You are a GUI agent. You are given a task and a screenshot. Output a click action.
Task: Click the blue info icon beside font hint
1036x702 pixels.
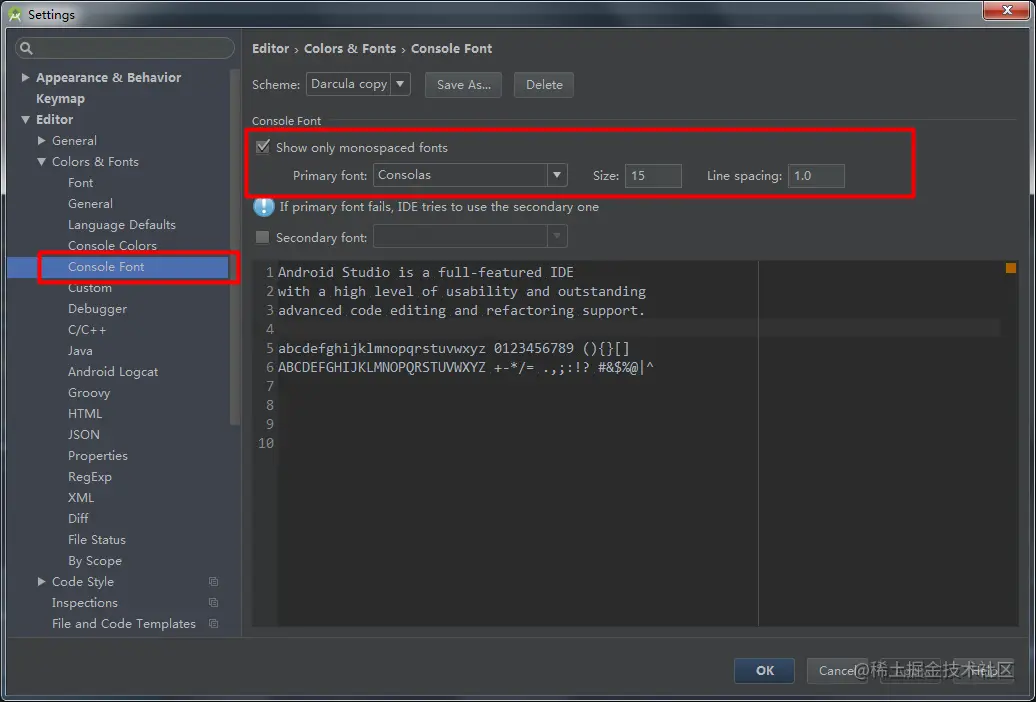click(264, 207)
